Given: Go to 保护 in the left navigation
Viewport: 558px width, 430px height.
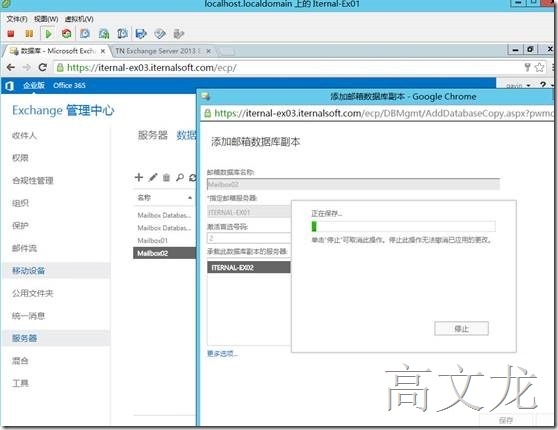Looking at the screenshot, I should (x=20, y=226).
